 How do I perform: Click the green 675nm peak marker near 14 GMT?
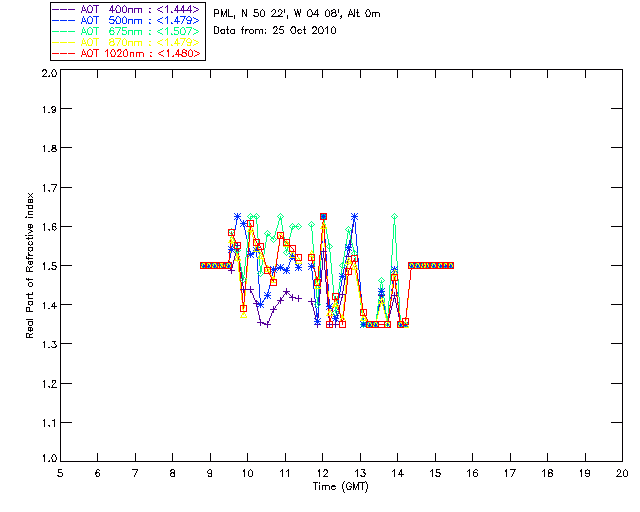point(394,216)
